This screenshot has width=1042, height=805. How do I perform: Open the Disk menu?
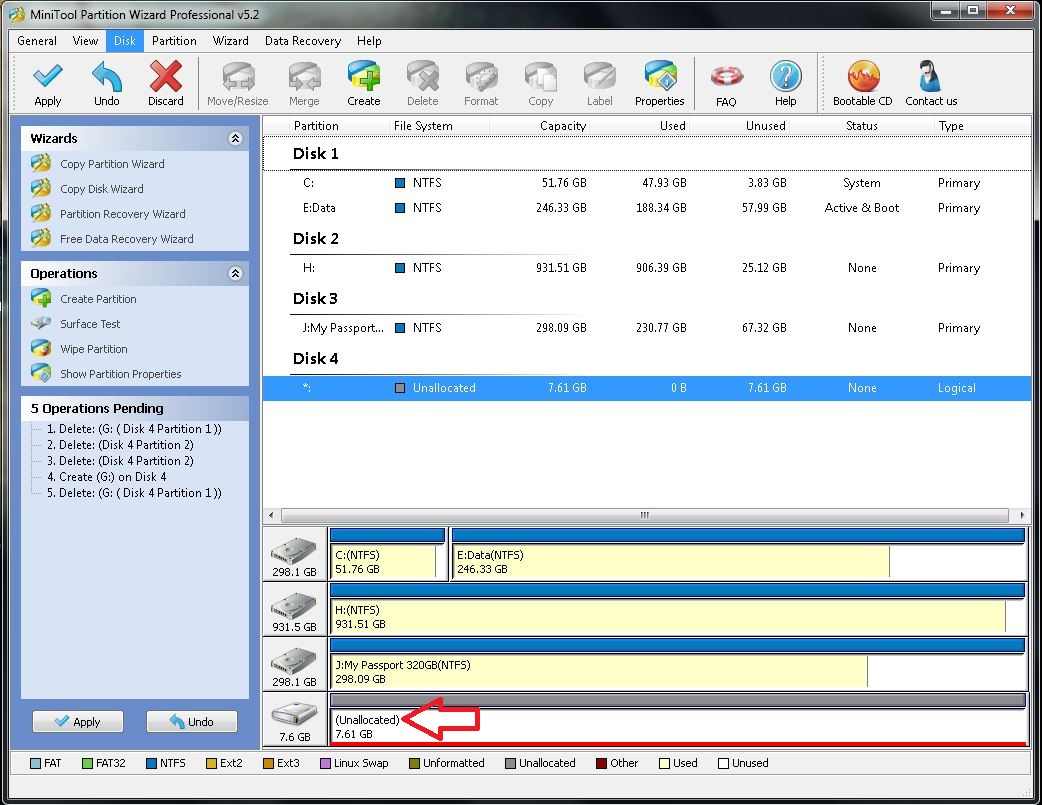[x=124, y=41]
